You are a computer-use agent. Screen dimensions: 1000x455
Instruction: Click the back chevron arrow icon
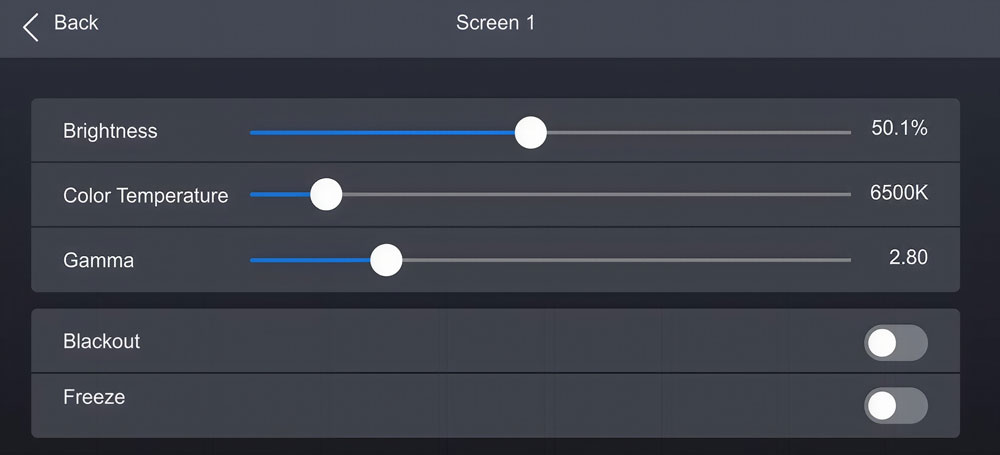[x=31, y=27]
